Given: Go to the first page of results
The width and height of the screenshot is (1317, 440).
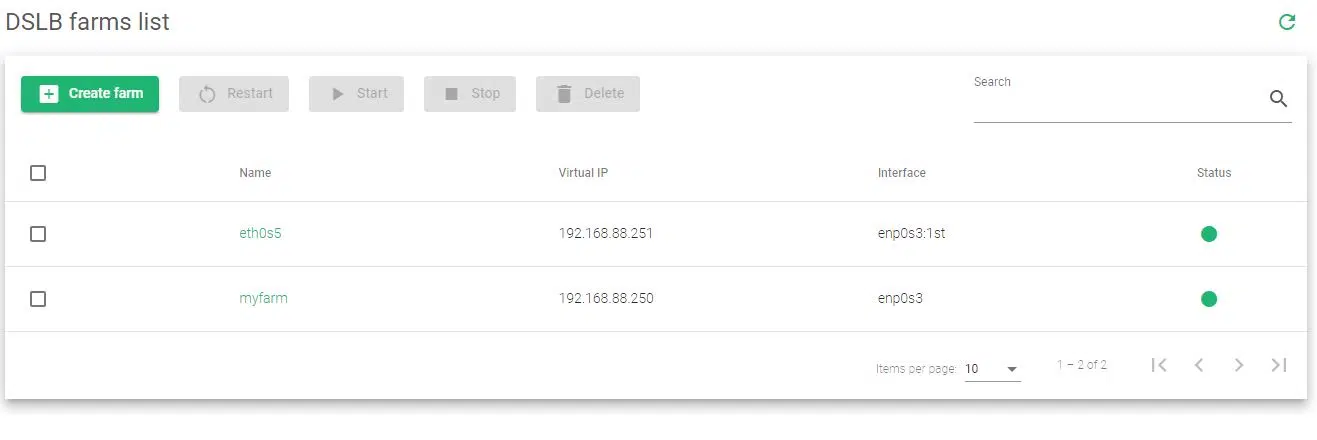Looking at the screenshot, I should coord(1159,365).
